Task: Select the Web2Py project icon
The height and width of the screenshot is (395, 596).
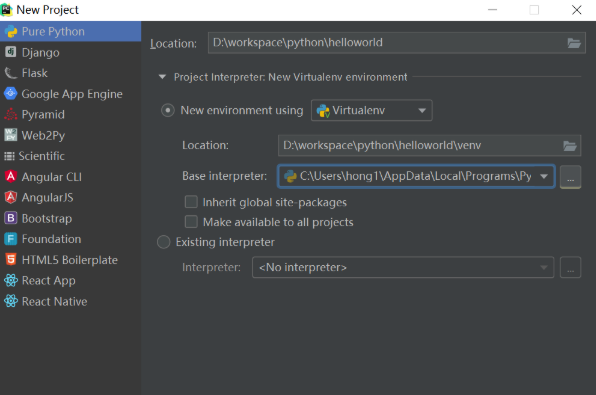Action: (x=11, y=135)
